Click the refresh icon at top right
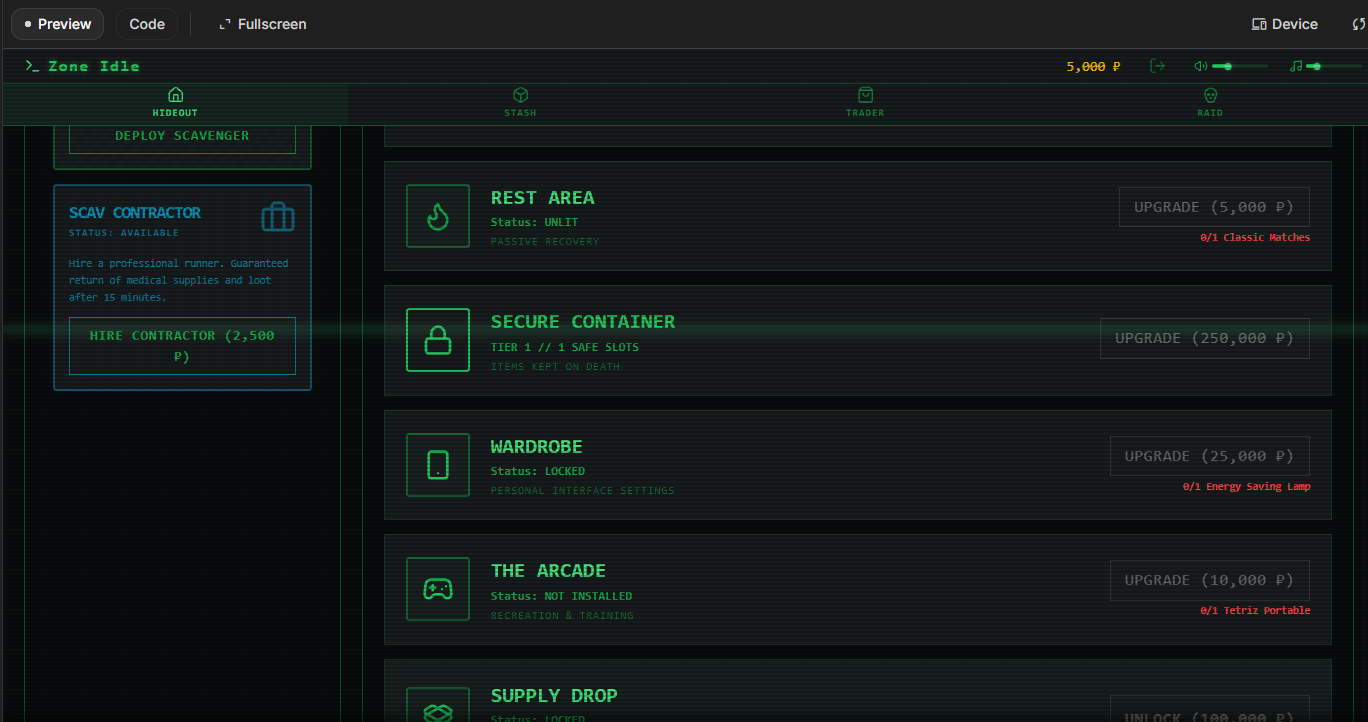 pyautogui.click(x=1359, y=24)
